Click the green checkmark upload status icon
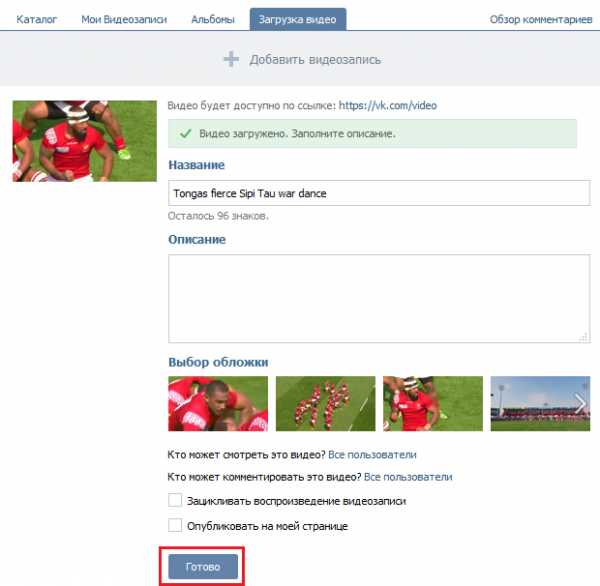 click(186, 134)
